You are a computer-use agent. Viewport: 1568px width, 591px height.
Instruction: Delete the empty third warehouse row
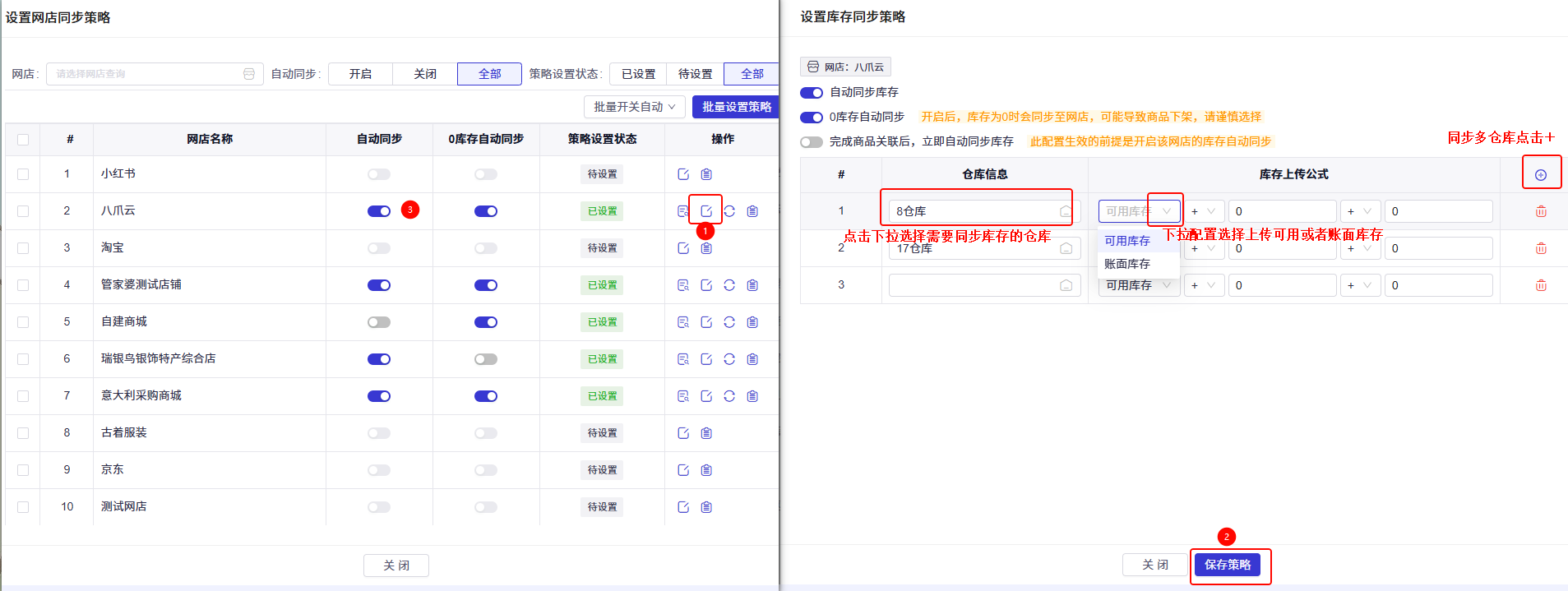point(1541,285)
